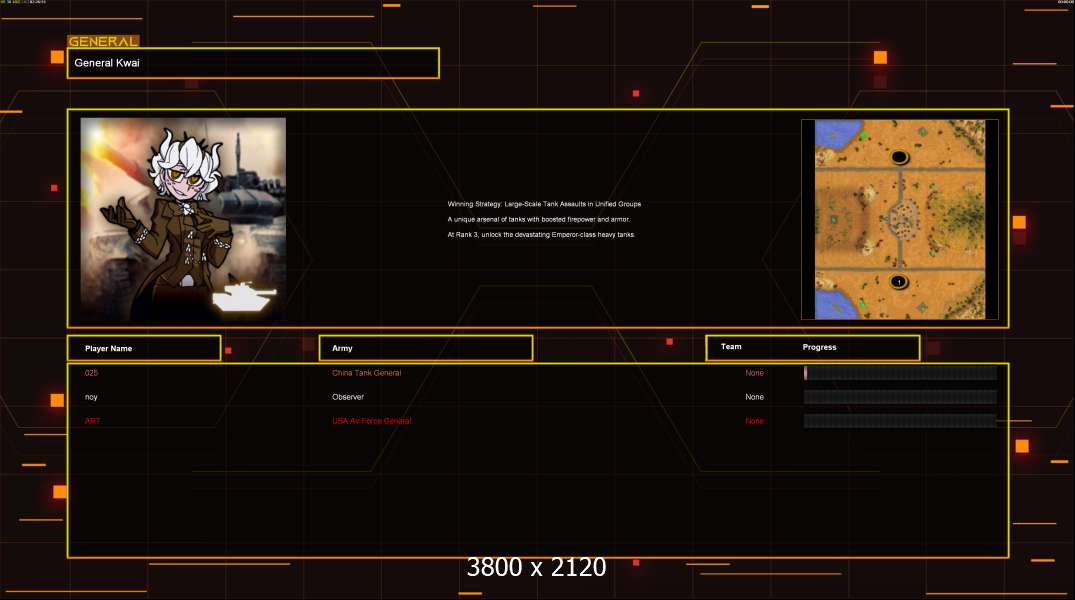
Task: Click 'China Tank General' army entry
Action: [366, 373]
